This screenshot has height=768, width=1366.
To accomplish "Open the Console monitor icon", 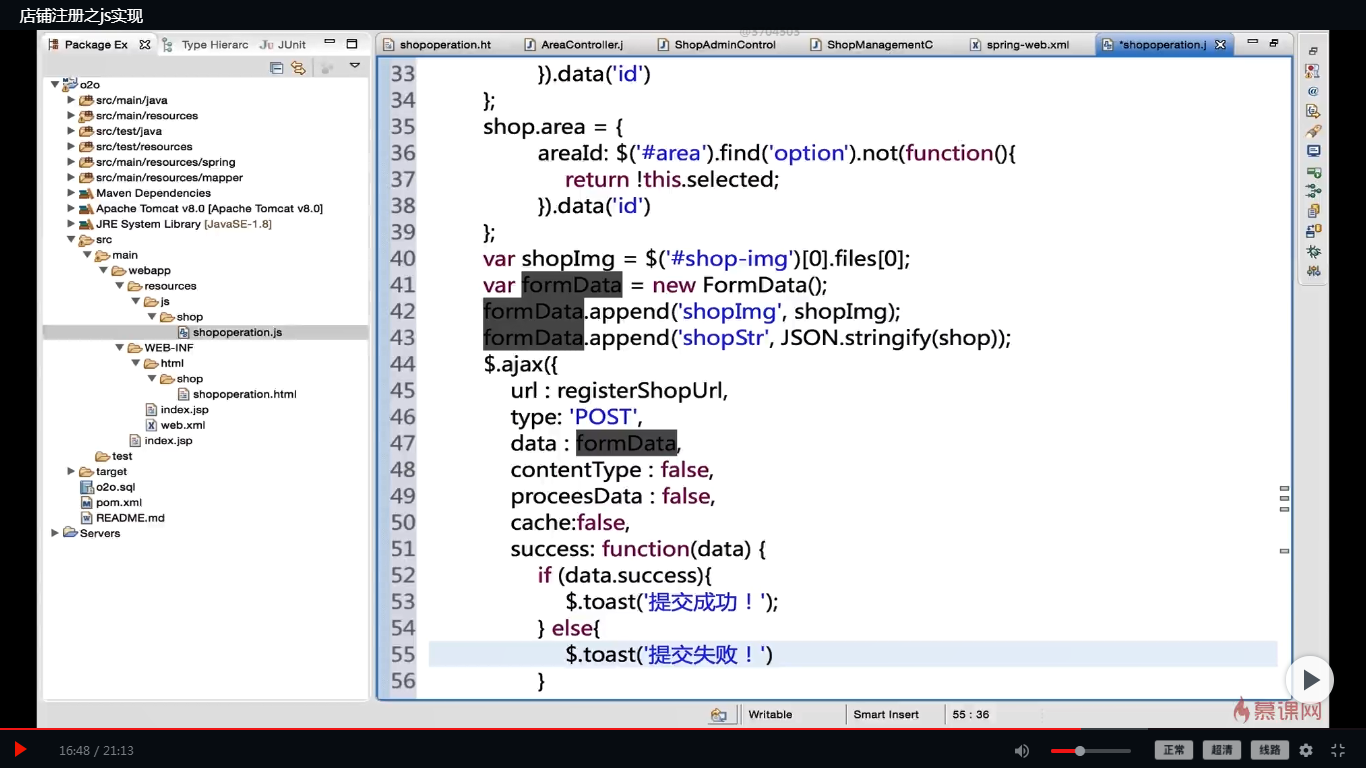I will (x=1313, y=151).
